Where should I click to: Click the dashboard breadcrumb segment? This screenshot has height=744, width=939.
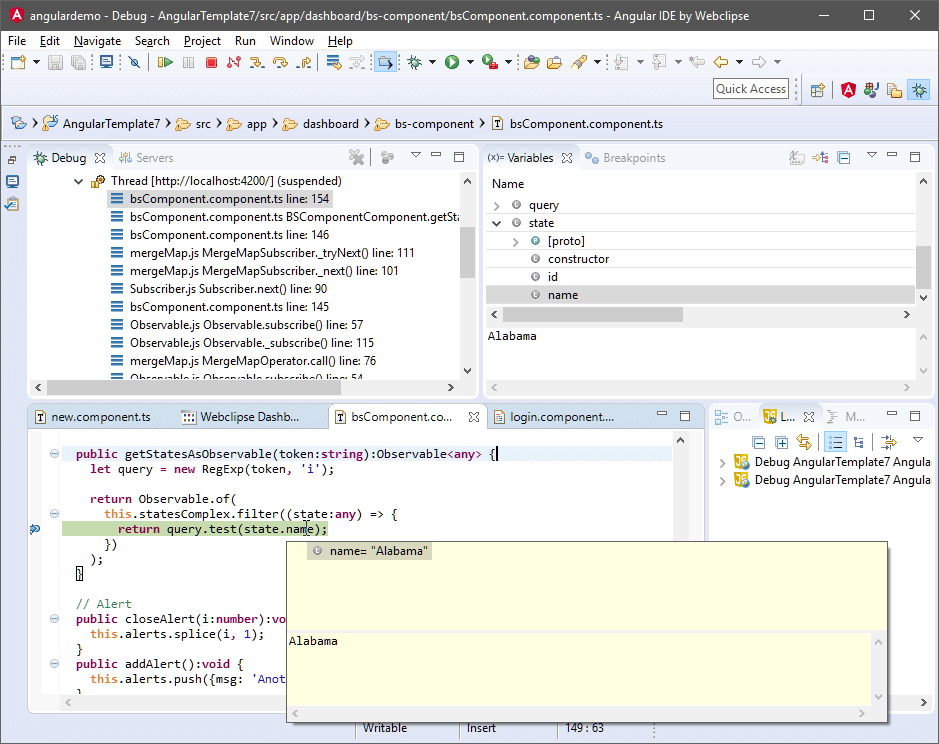[331, 123]
